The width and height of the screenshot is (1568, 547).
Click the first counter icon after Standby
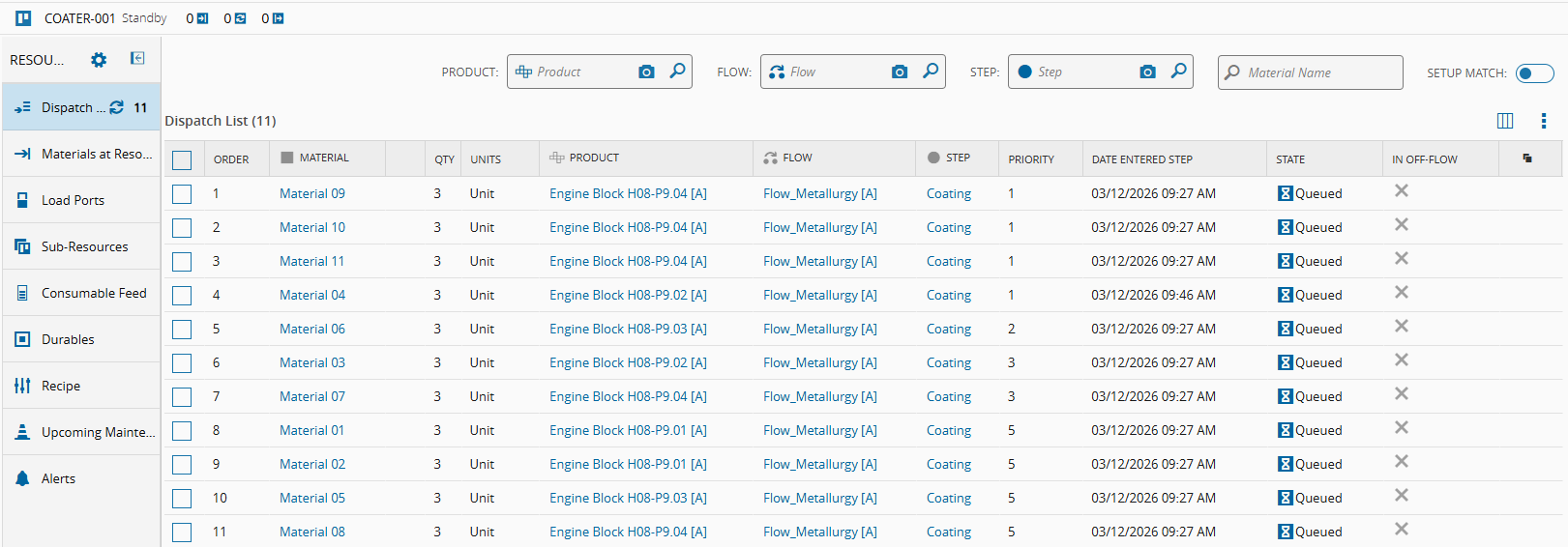[x=202, y=18]
